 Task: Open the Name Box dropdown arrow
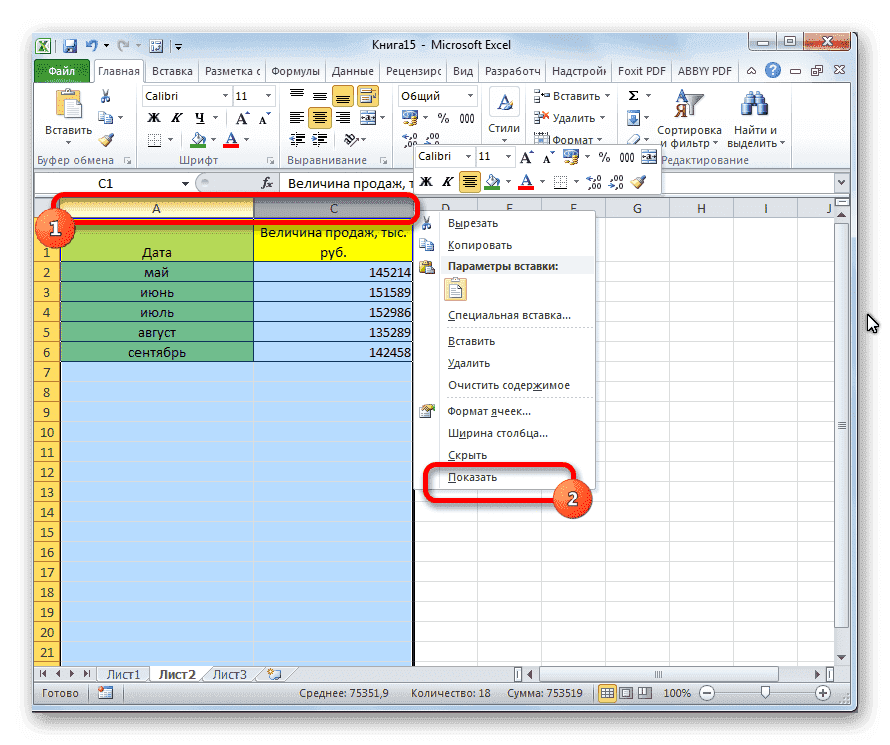185,184
